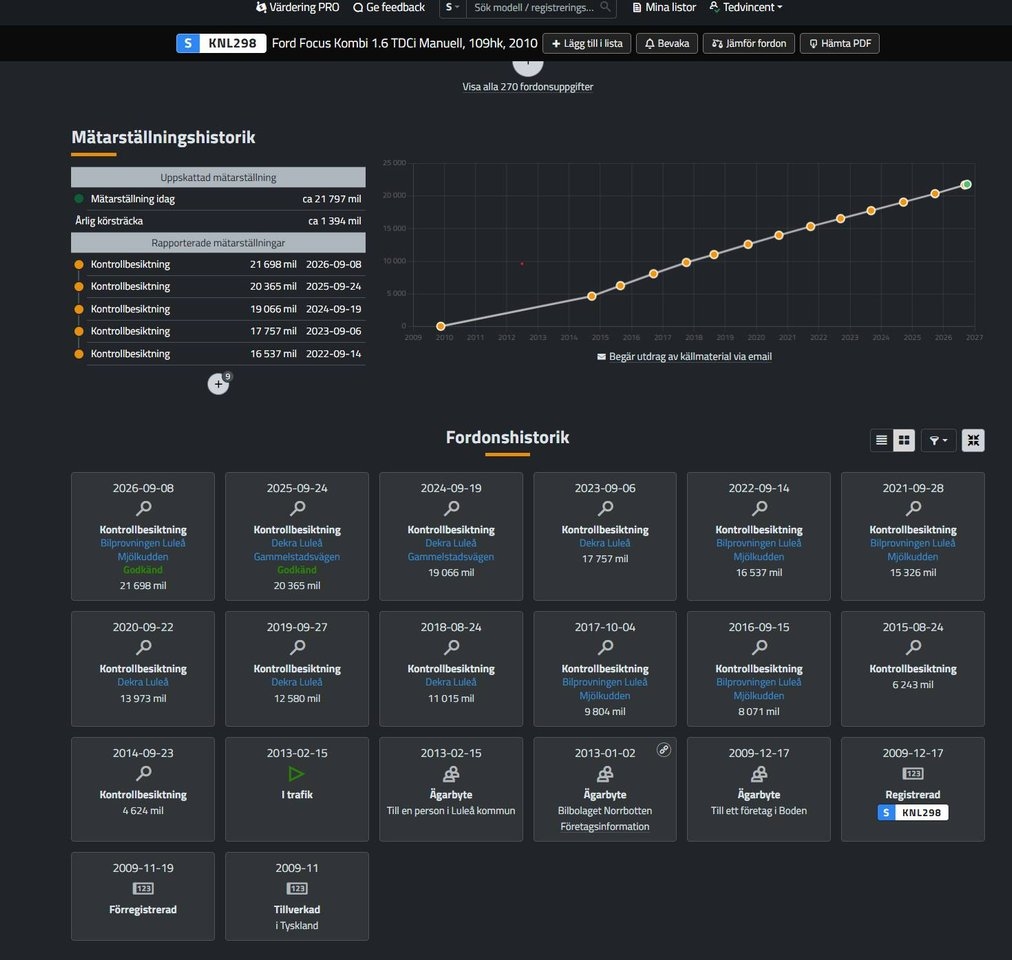The height and width of the screenshot is (960, 1012).
Task: Click owner-change icon on 2009-12-17 Ägarbyte card
Action: [759, 773]
